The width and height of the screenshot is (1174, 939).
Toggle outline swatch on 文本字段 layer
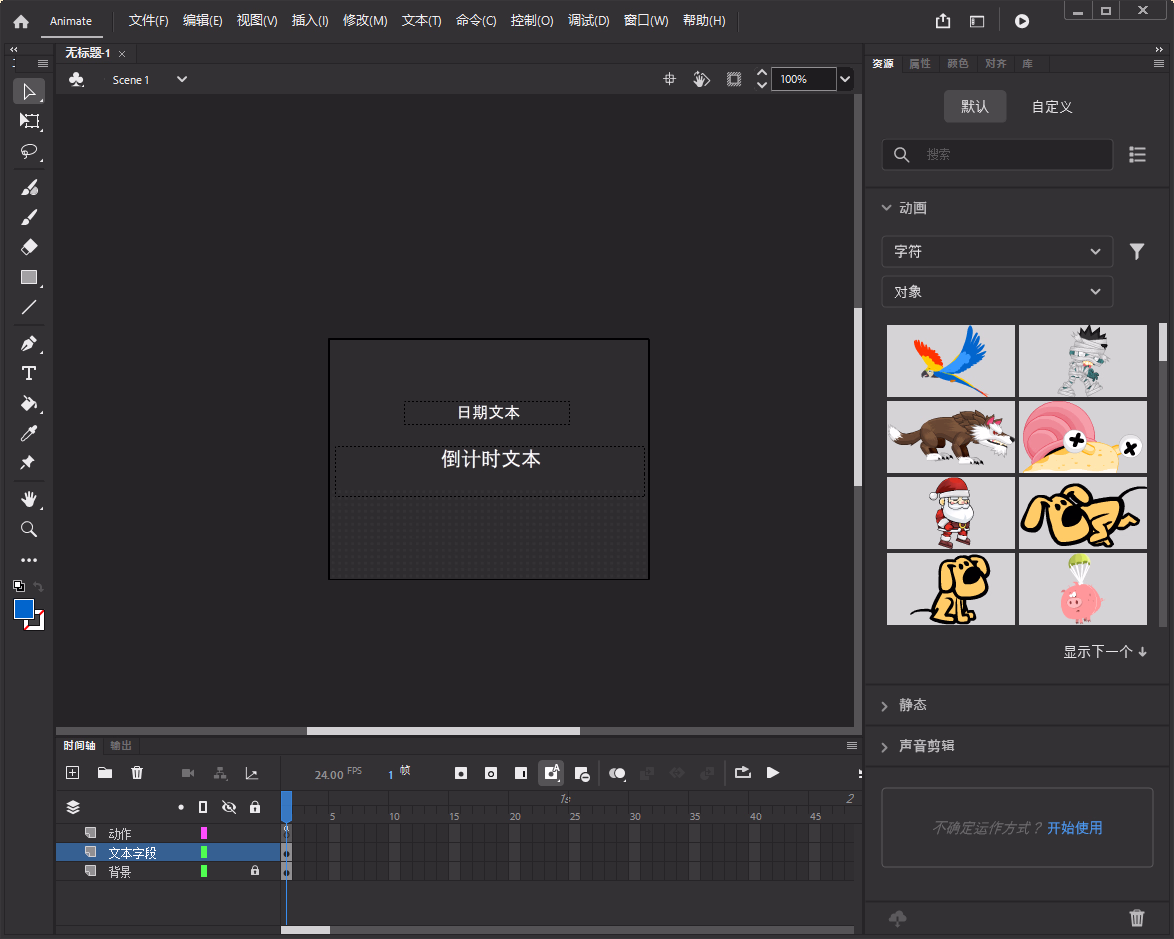click(204, 852)
